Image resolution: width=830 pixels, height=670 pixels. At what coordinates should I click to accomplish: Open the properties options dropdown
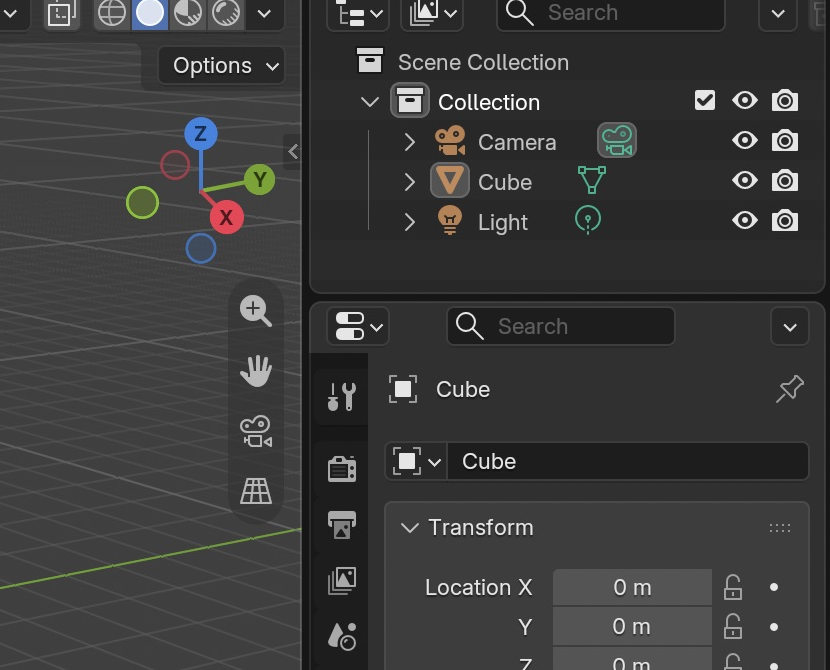pos(790,327)
